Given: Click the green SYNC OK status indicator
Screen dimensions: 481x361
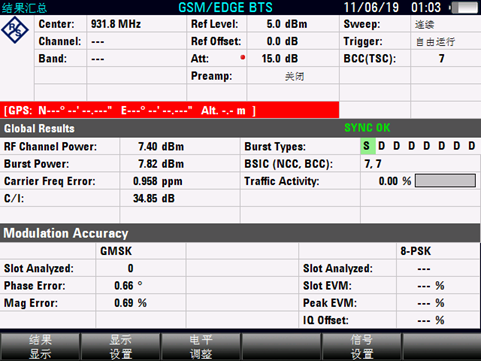Looking at the screenshot, I should pos(367,128).
